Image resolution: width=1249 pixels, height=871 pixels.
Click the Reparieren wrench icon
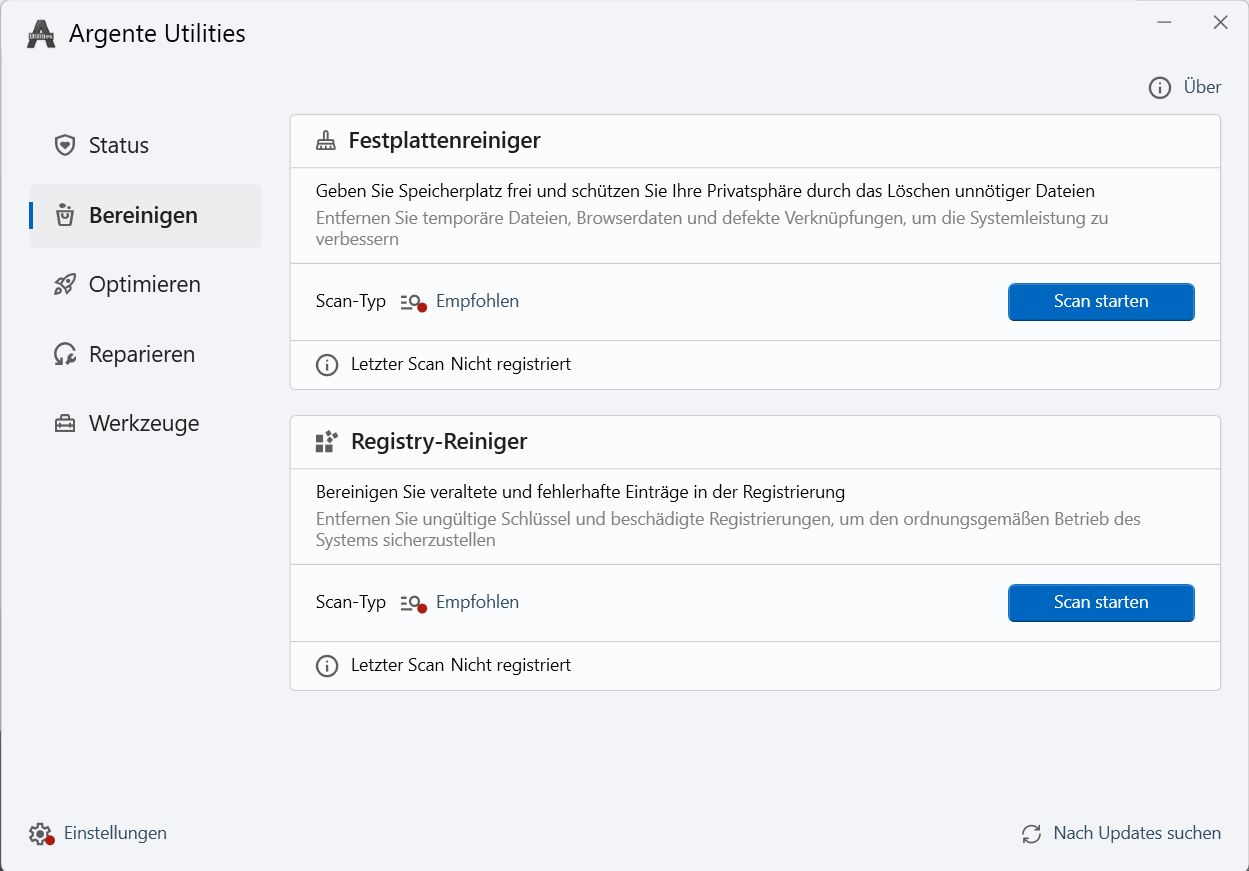click(x=65, y=355)
